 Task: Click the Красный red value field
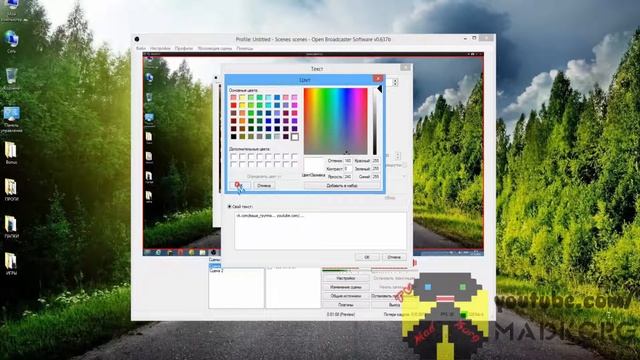point(376,161)
